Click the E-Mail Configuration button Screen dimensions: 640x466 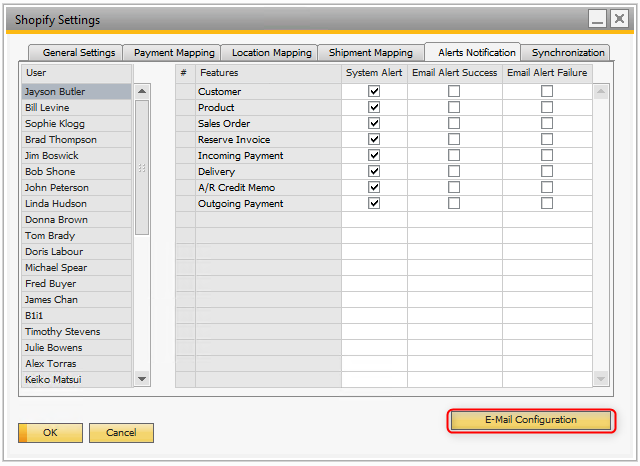(x=531, y=420)
